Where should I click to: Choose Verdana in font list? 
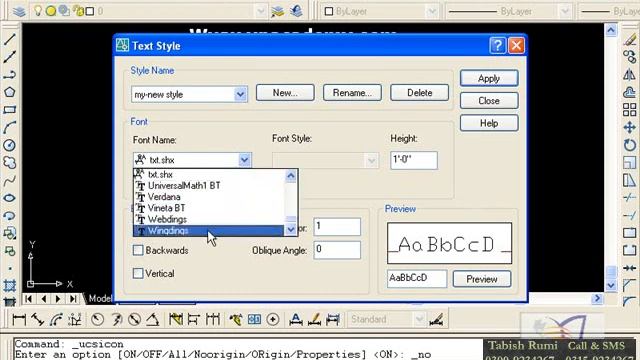point(209,197)
